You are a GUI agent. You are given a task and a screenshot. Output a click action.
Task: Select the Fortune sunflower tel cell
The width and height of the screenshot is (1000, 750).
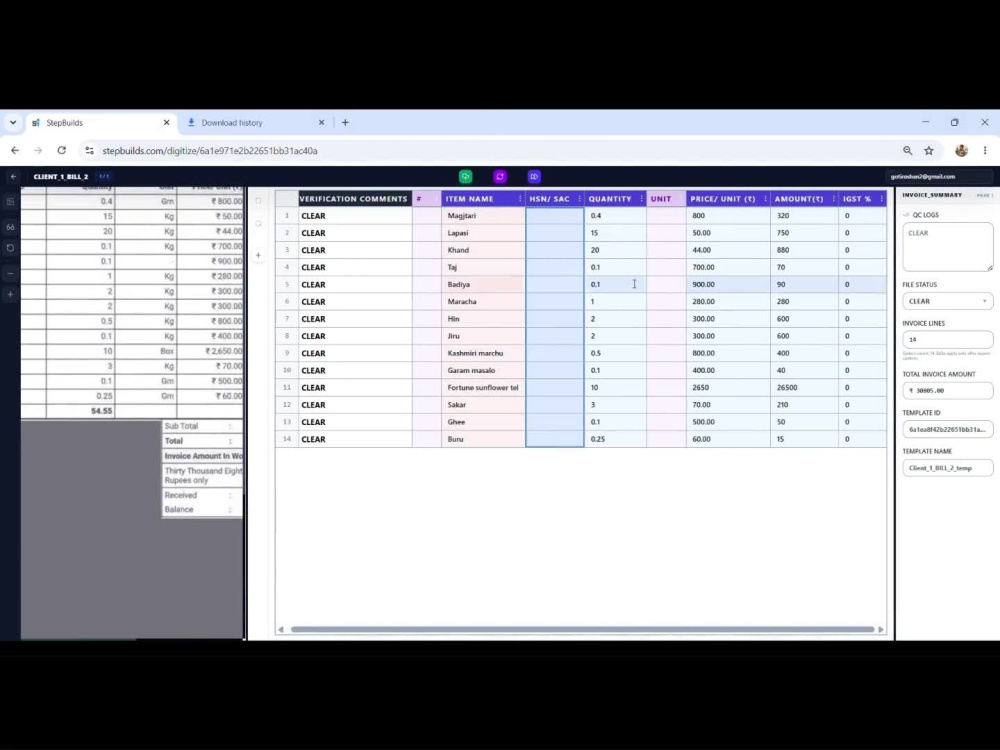click(x=483, y=387)
